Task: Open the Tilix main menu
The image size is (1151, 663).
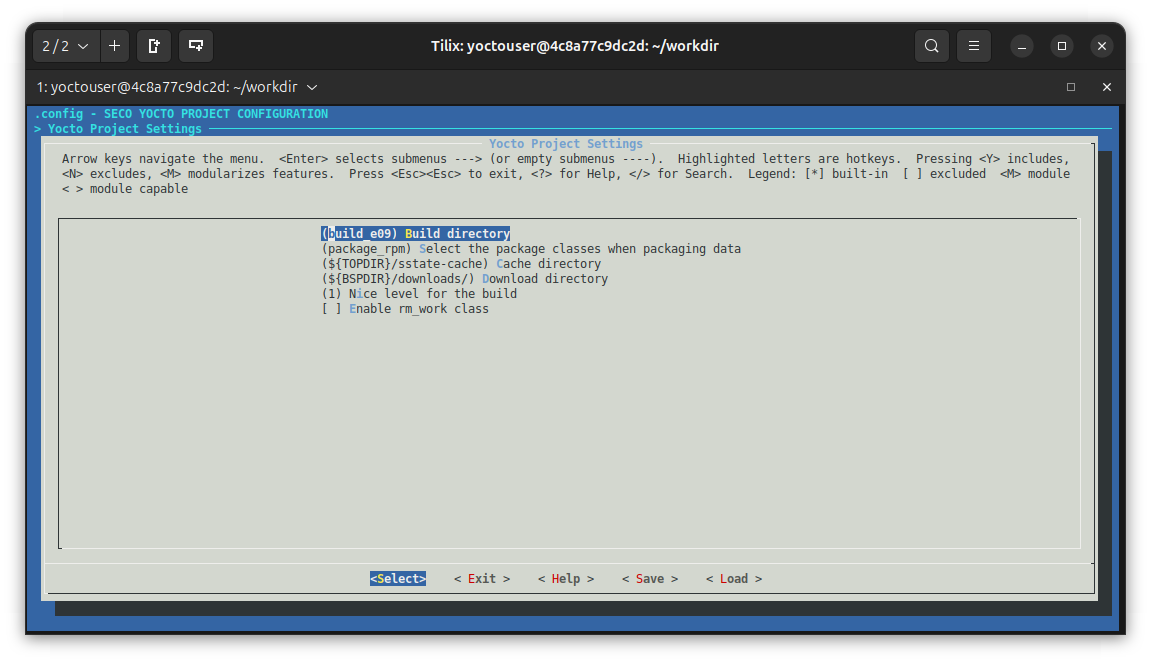Action: pyautogui.click(x=973, y=46)
